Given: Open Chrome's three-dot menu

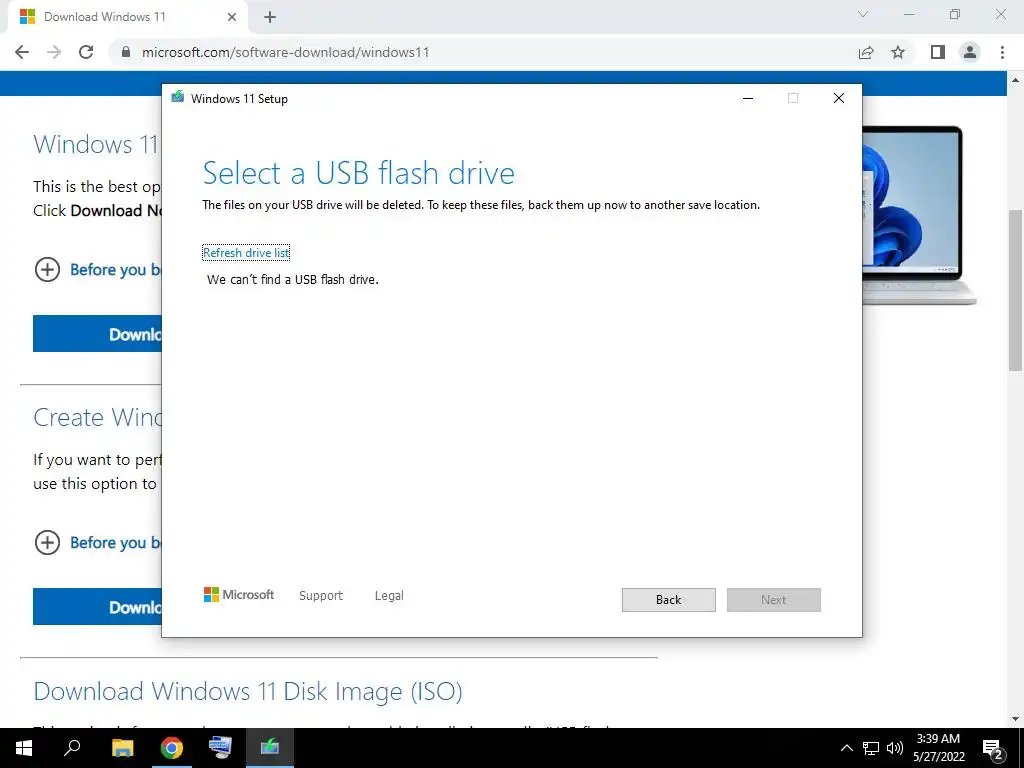Looking at the screenshot, I should (x=1002, y=52).
